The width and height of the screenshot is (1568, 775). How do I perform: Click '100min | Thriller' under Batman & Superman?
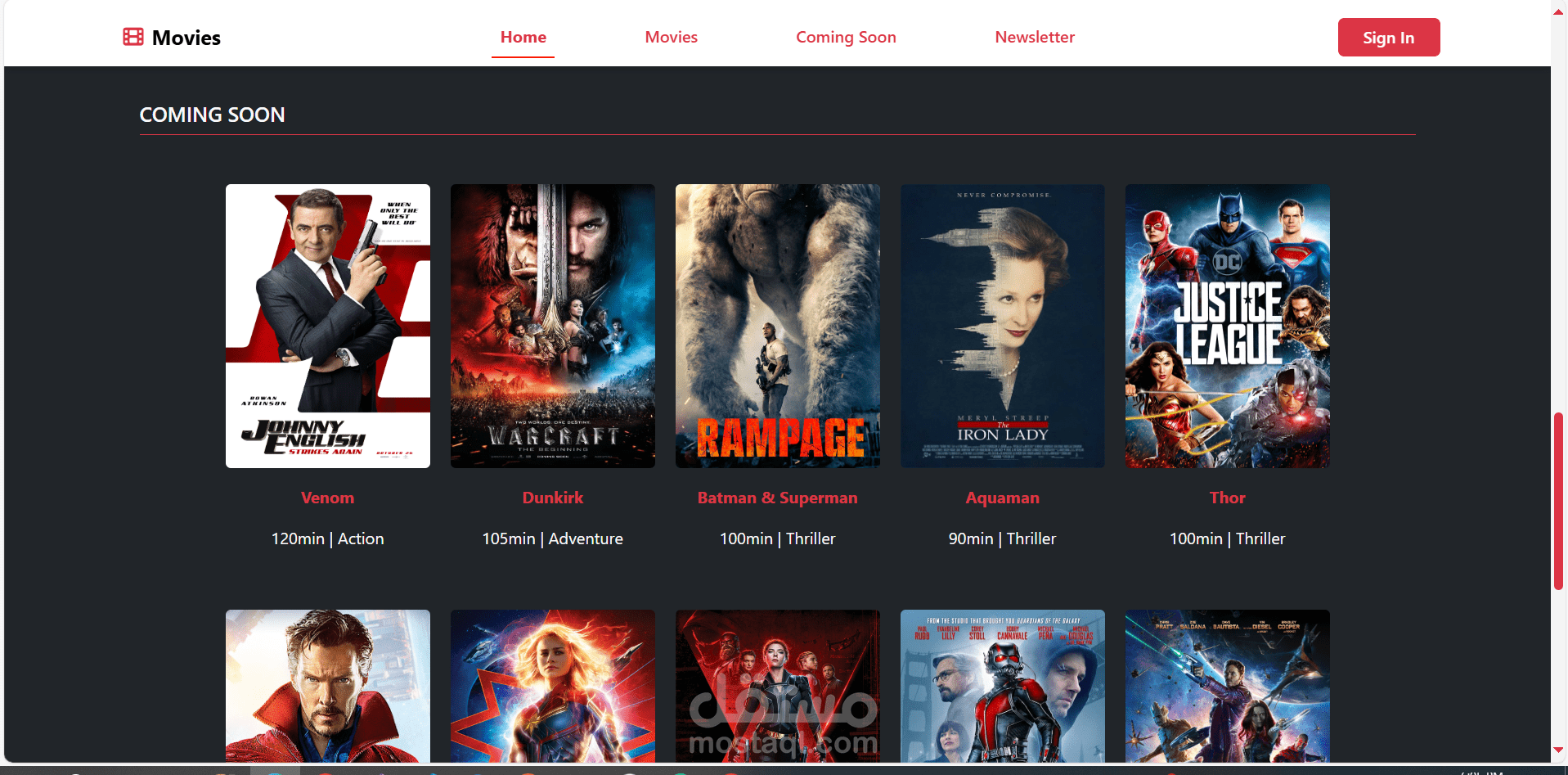[778, 538]
